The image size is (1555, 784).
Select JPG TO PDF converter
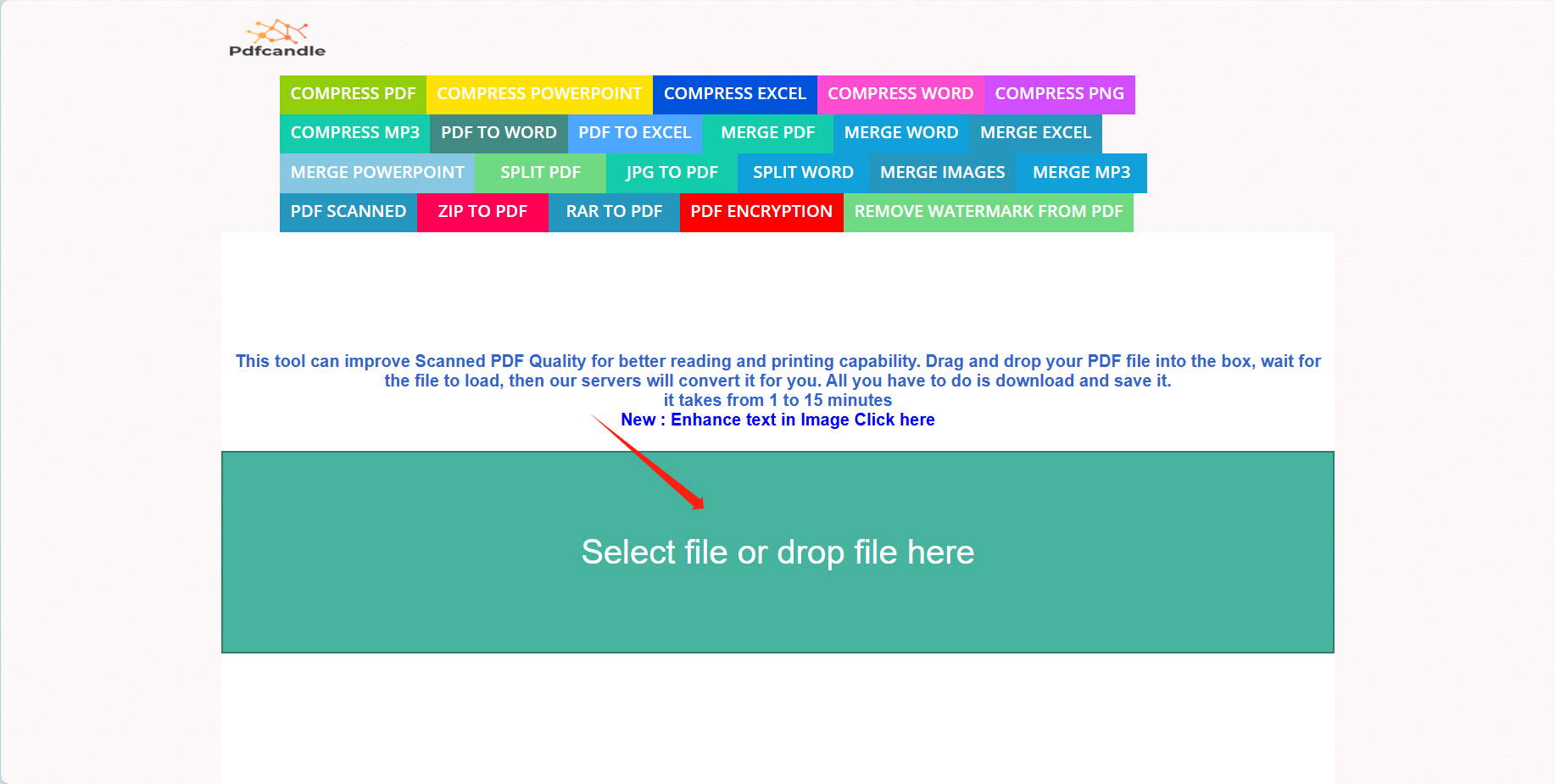tap(671, 172)
